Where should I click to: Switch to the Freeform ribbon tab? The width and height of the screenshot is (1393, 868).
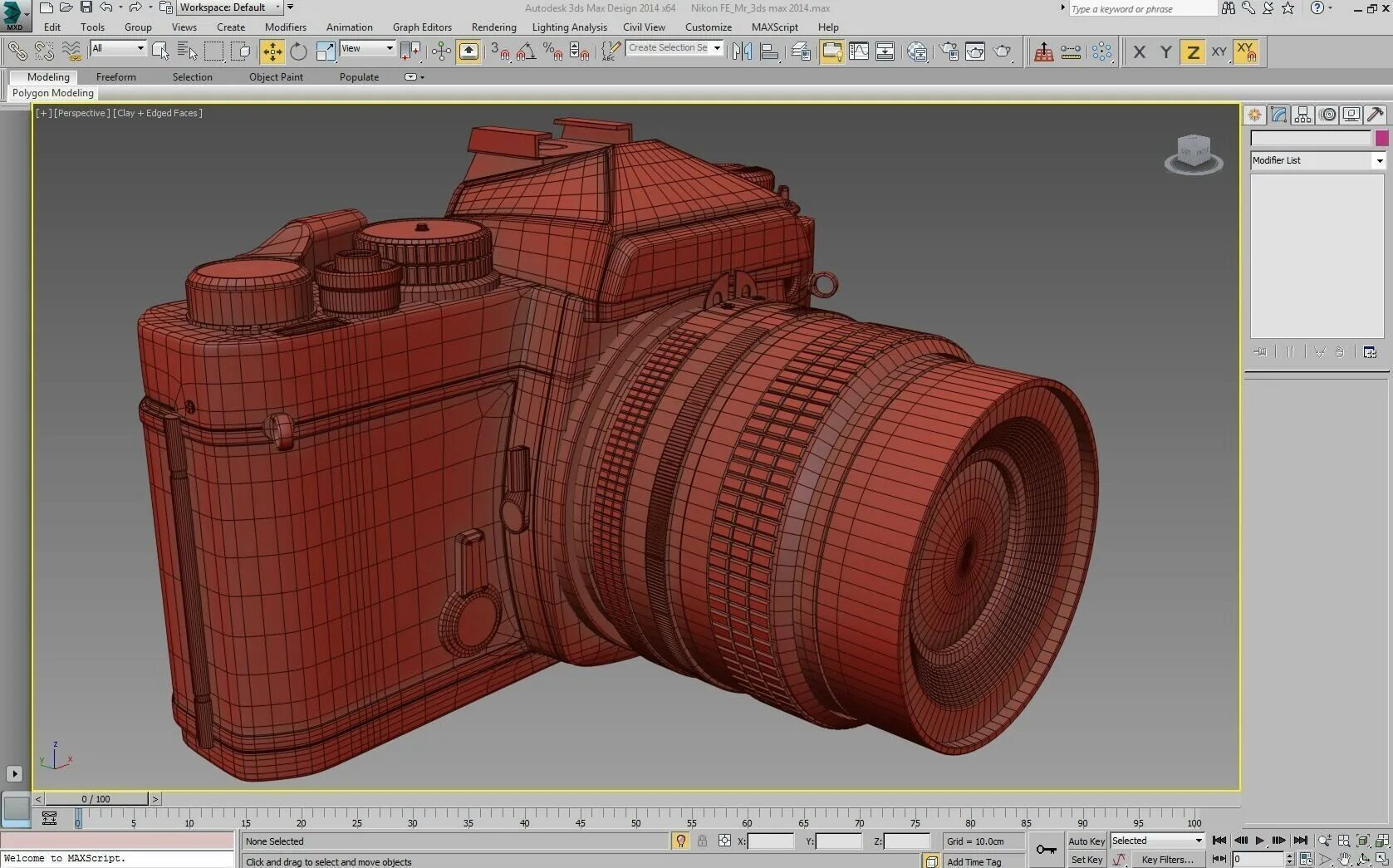(x=115, y=77)
